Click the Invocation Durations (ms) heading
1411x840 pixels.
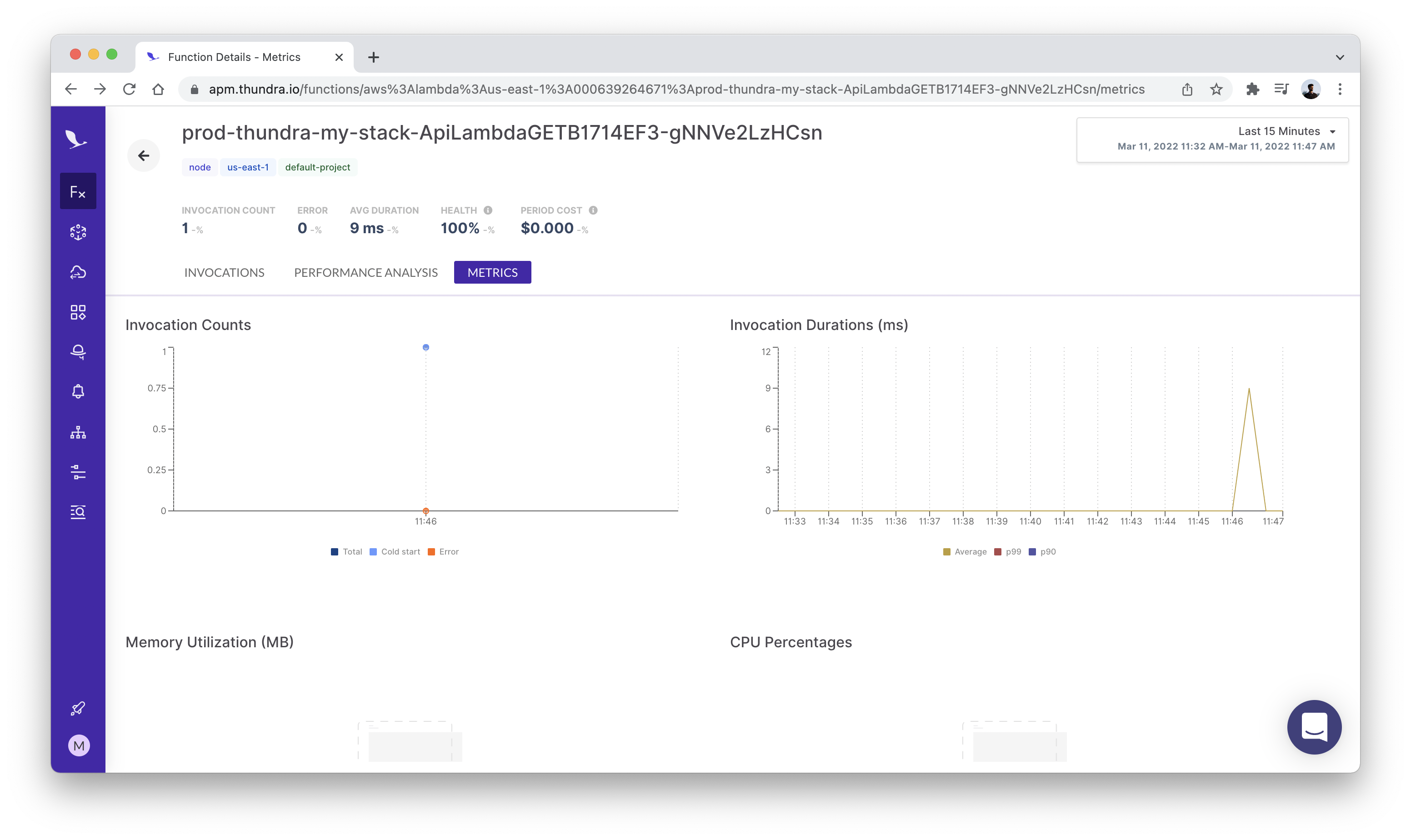tap(818, 325)
